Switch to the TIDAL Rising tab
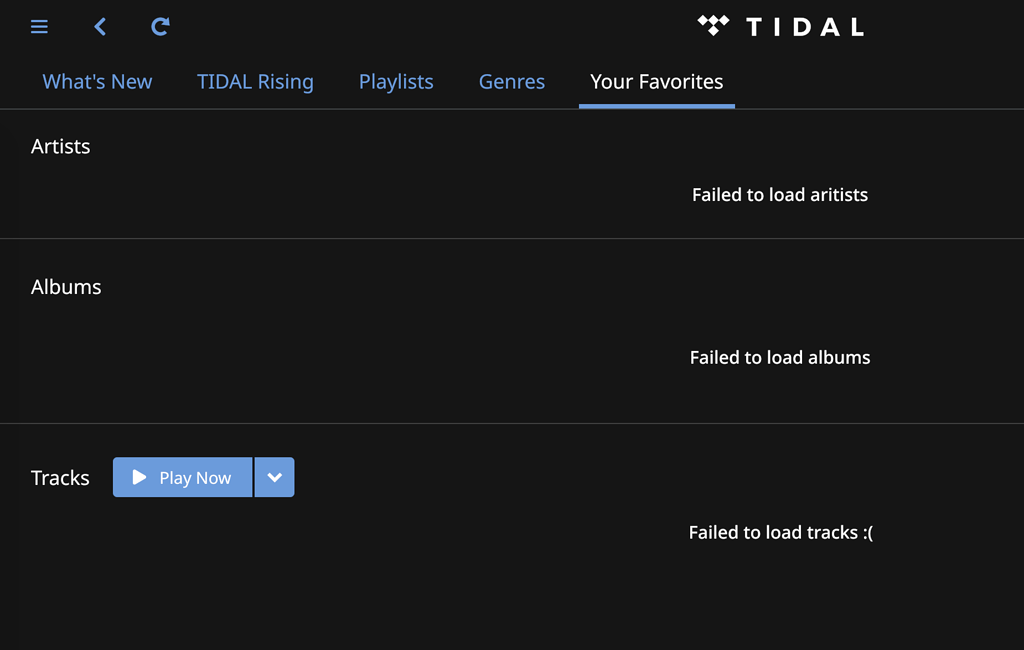The width and height of the screenshot is (1024, 650). 255,81
